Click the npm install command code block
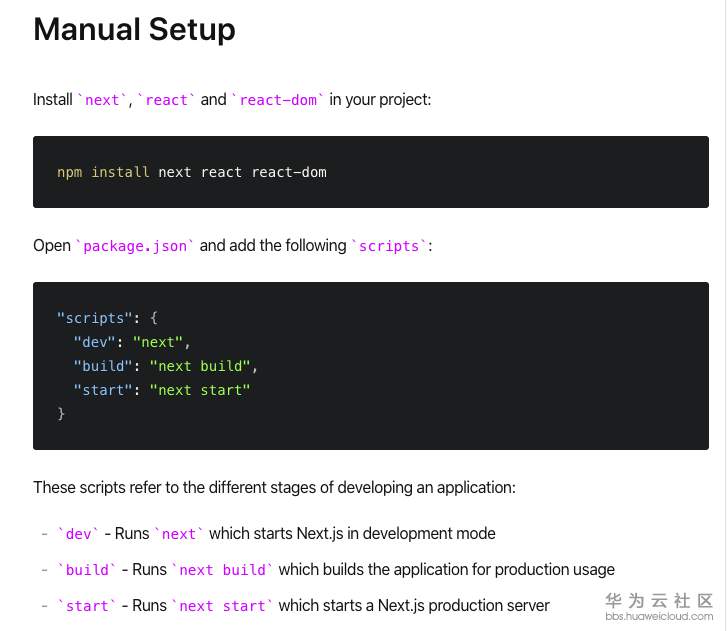 (x=192, y=172)
